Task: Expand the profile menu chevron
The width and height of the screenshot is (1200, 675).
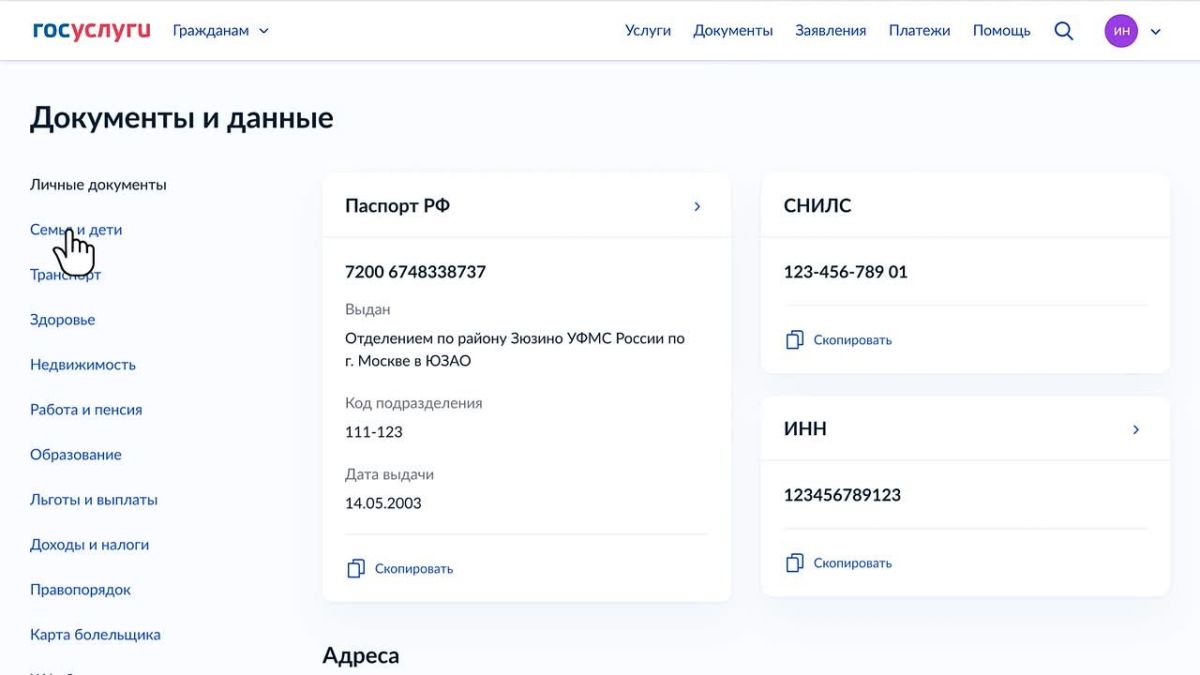Action: (x=1156, y=31)
